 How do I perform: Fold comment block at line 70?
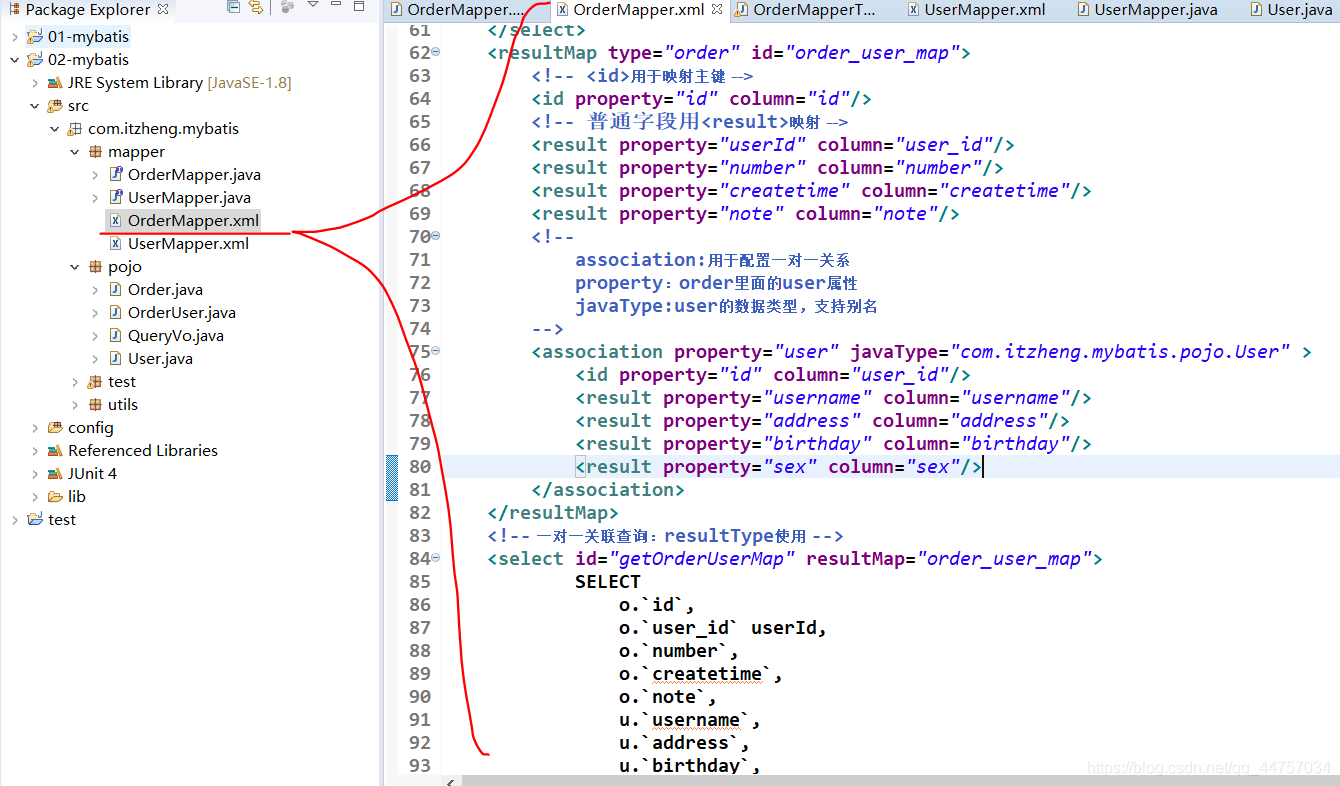[x=435, y=236]
